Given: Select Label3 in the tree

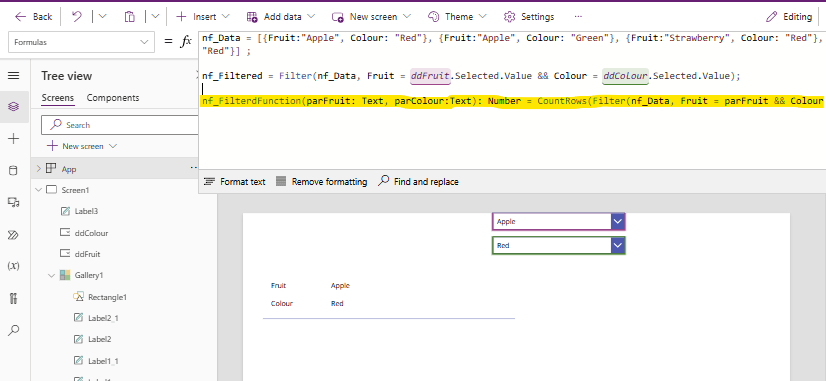Looking at the screenshot, I should pos(86,211).
